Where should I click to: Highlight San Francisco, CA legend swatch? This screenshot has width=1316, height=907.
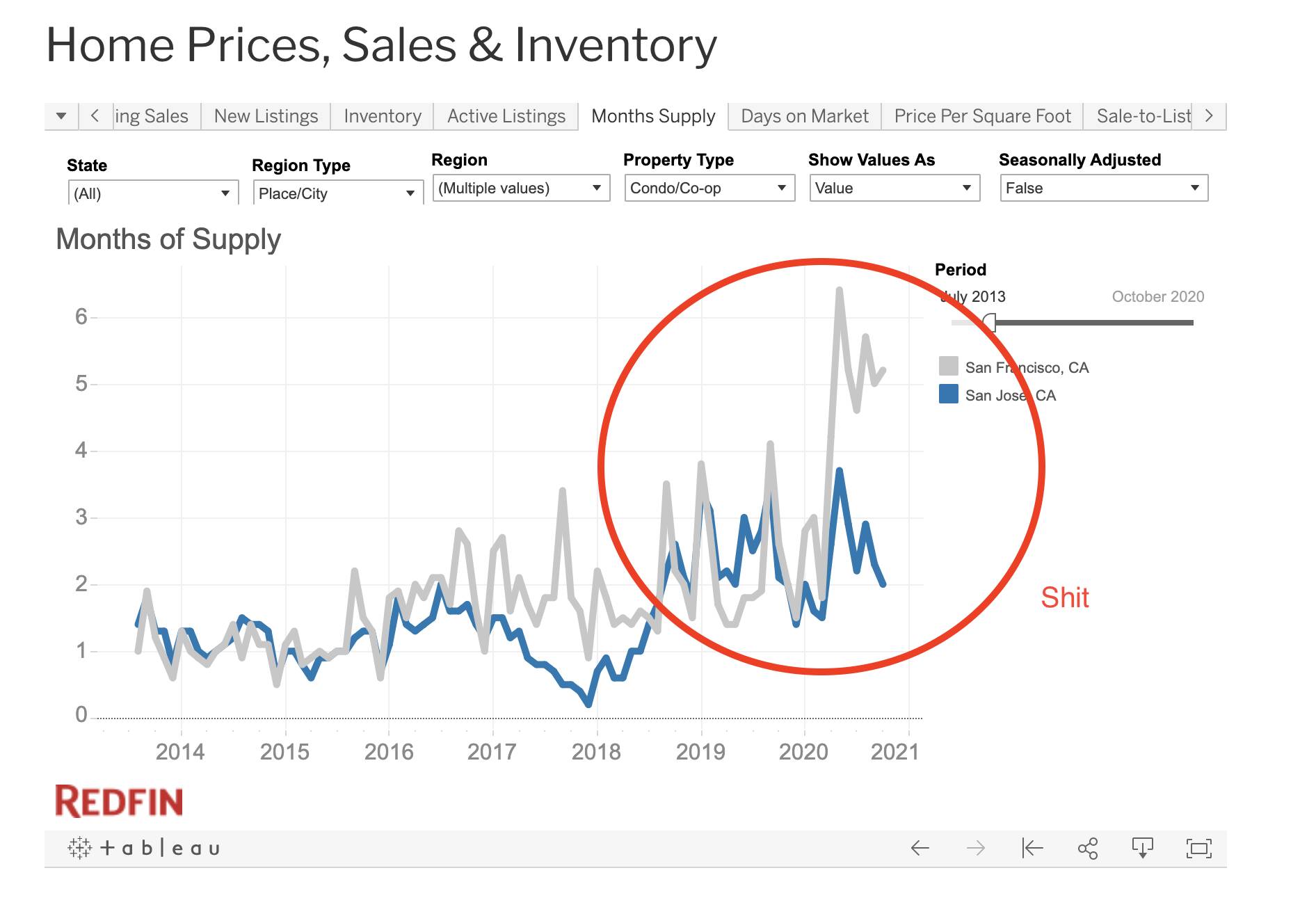tap(948, 367)
